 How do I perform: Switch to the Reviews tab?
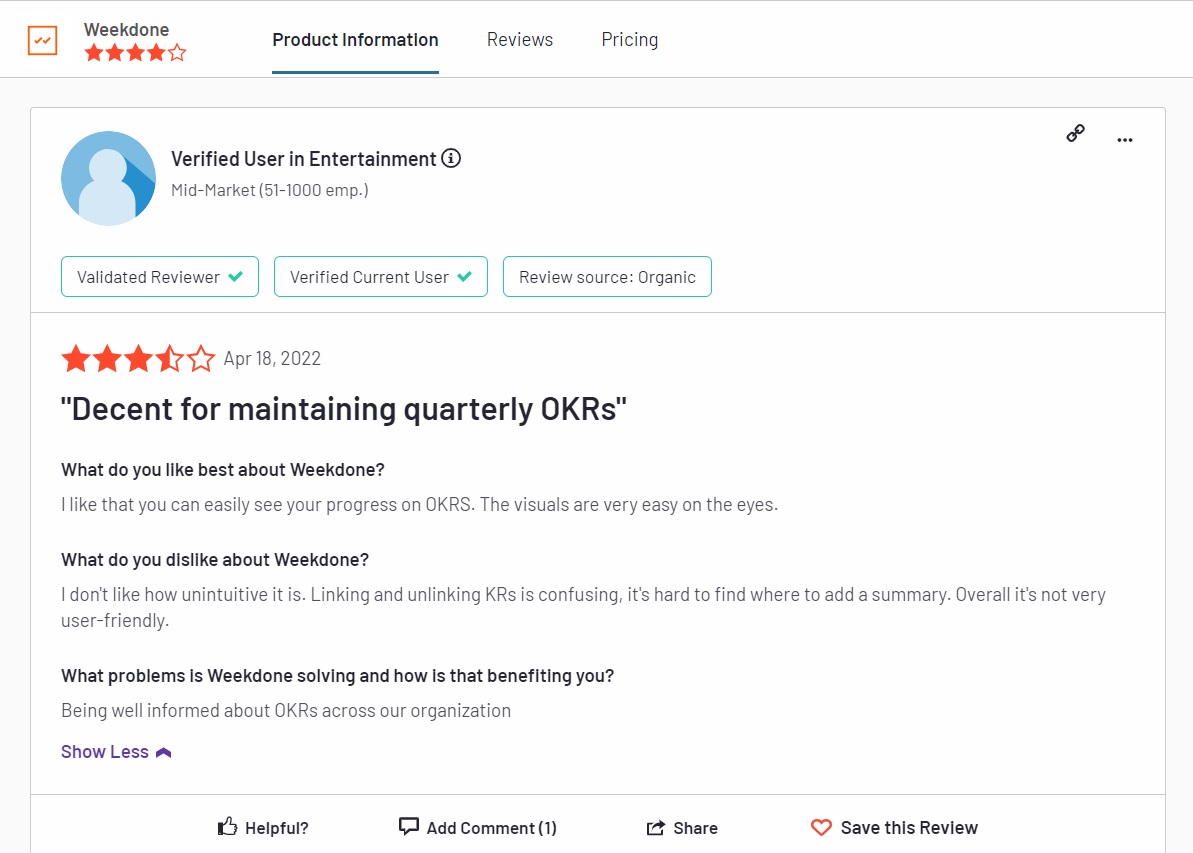[x=519, y=39]
